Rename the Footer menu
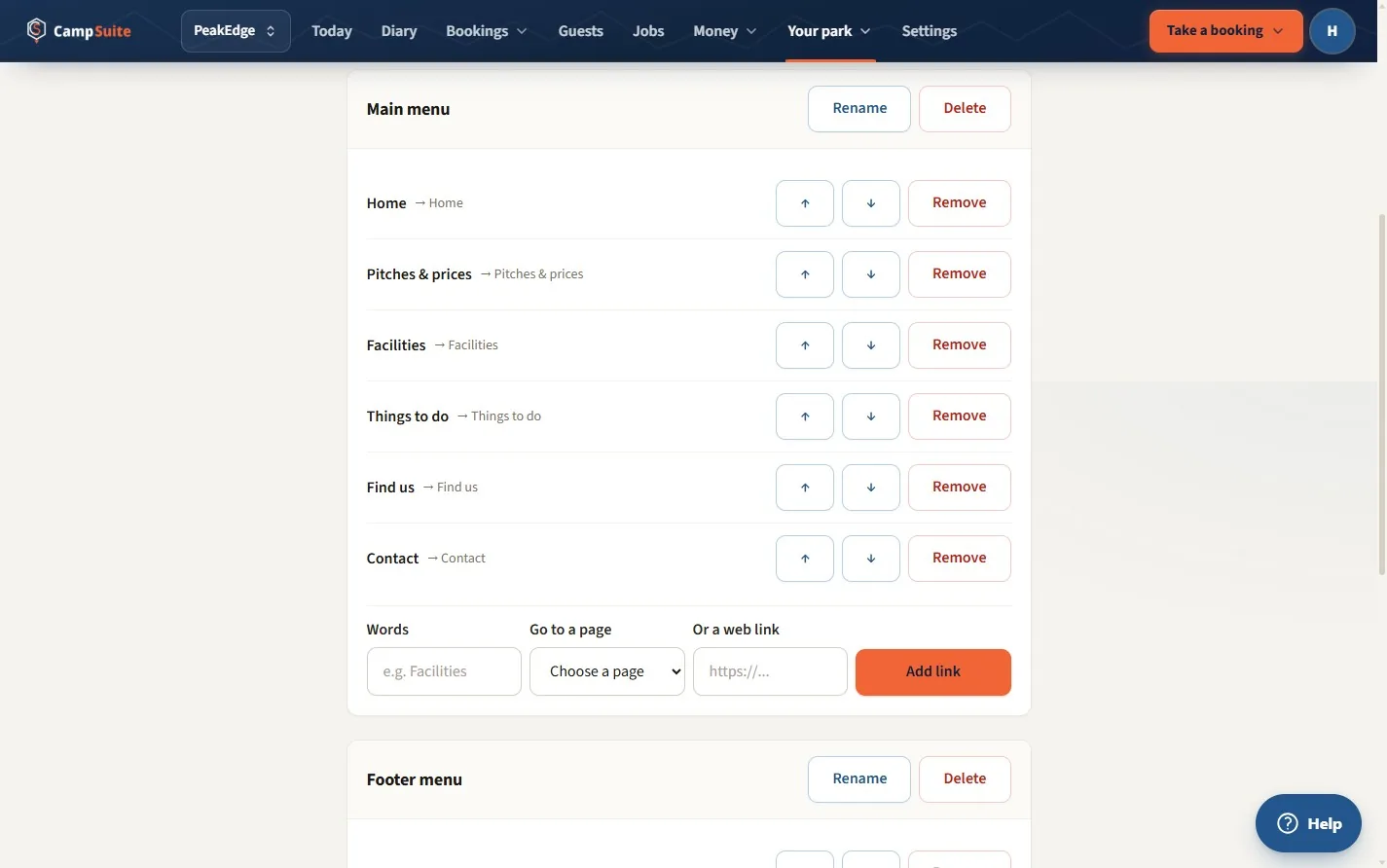 pyautogui.click(x=859, y=779)
